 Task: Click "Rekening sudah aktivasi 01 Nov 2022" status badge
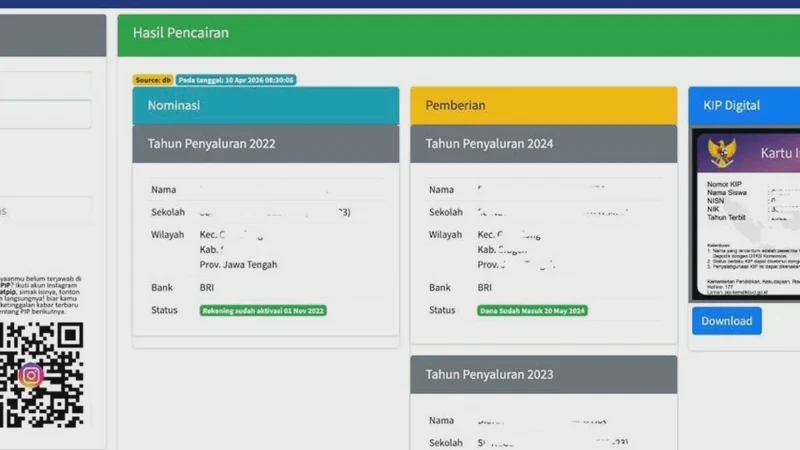(263, 311)
